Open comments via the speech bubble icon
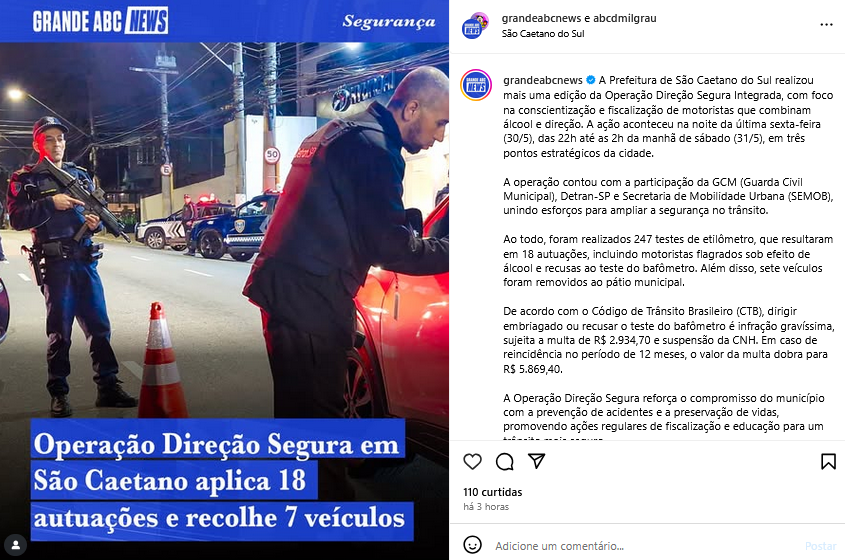This screenshot has height=560, width=845. [504, 461]
